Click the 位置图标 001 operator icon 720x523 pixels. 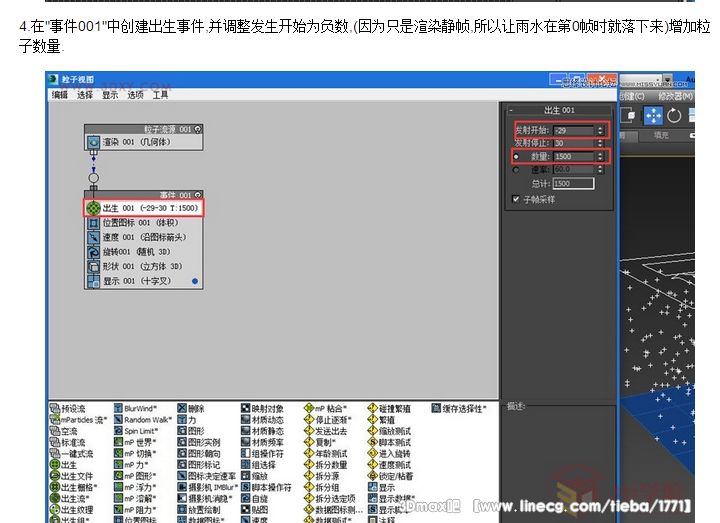coord(93,223)
